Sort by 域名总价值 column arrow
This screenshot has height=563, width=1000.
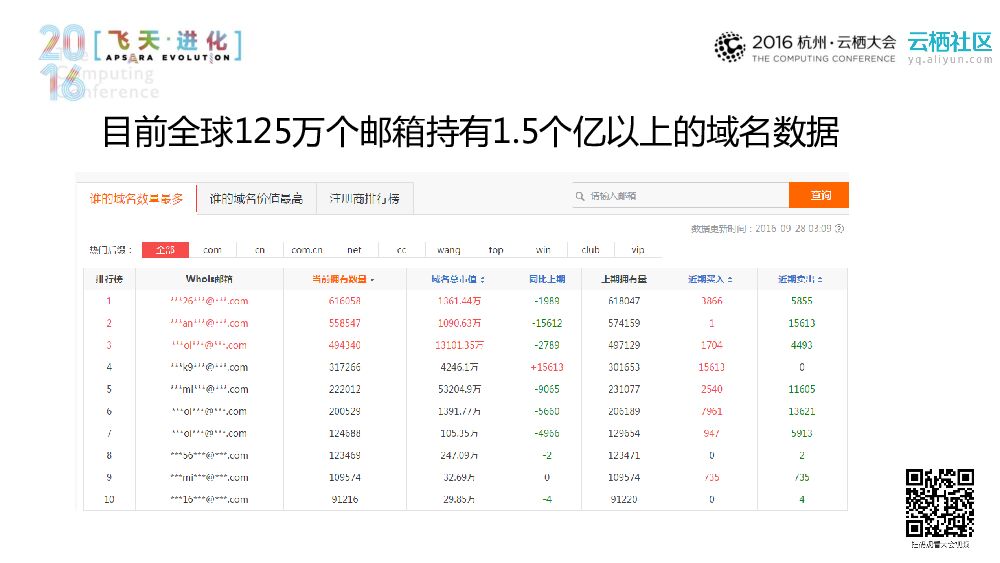pyautogui.click(x=483, y=280)
